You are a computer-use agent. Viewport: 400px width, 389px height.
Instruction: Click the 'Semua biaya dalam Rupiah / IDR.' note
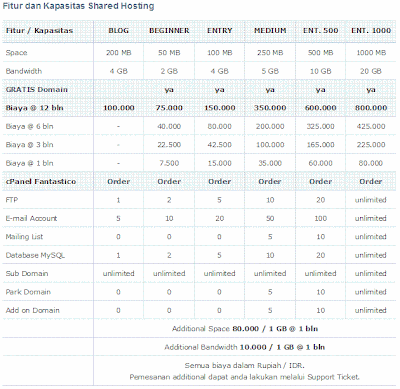245,365
